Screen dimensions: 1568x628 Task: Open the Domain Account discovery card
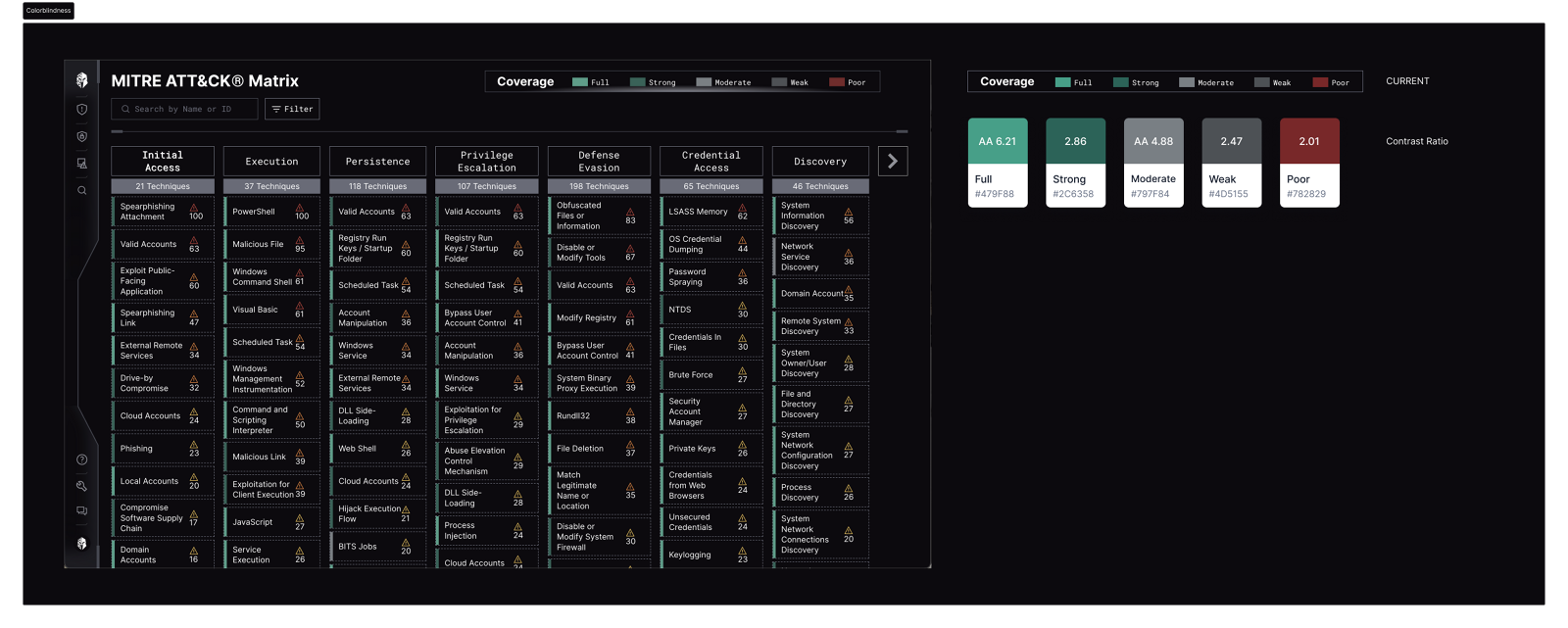[820, 293]
